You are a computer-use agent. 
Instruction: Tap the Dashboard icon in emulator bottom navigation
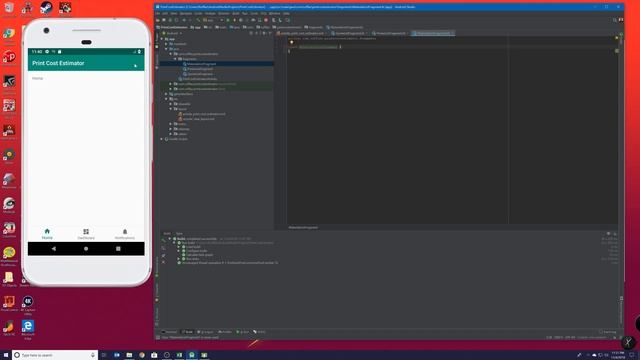tap(86, 234)
